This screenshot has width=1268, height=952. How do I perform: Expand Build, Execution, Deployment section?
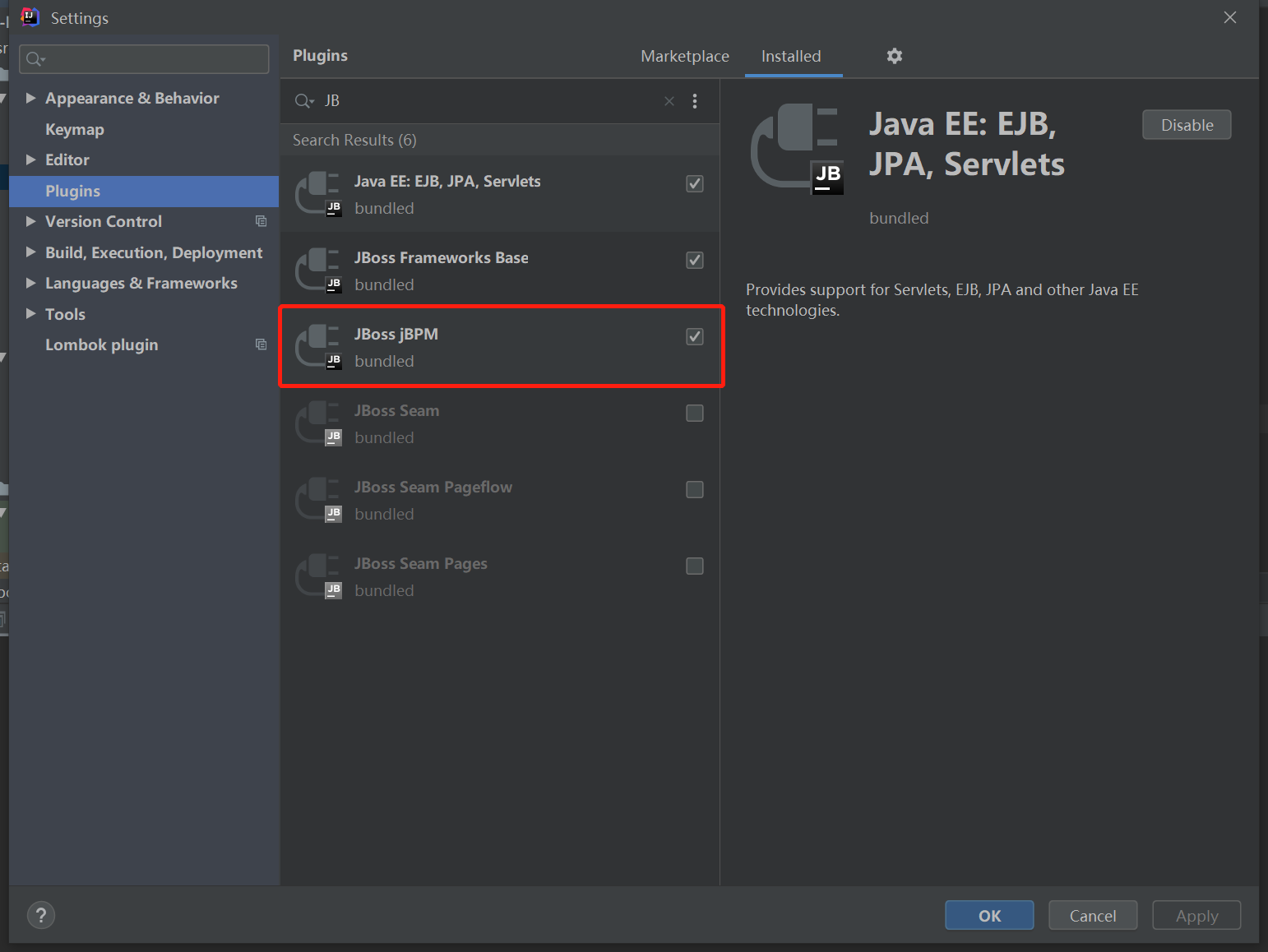pyautogui.click(x=30, y=252)
